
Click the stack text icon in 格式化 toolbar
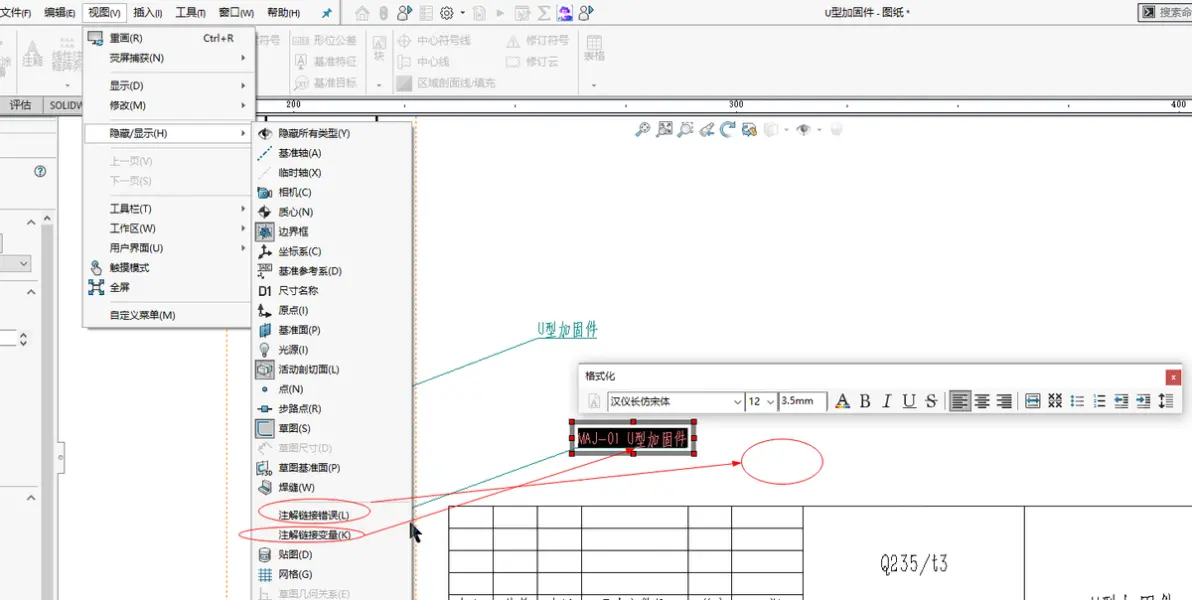click(x=1054, y=401)
